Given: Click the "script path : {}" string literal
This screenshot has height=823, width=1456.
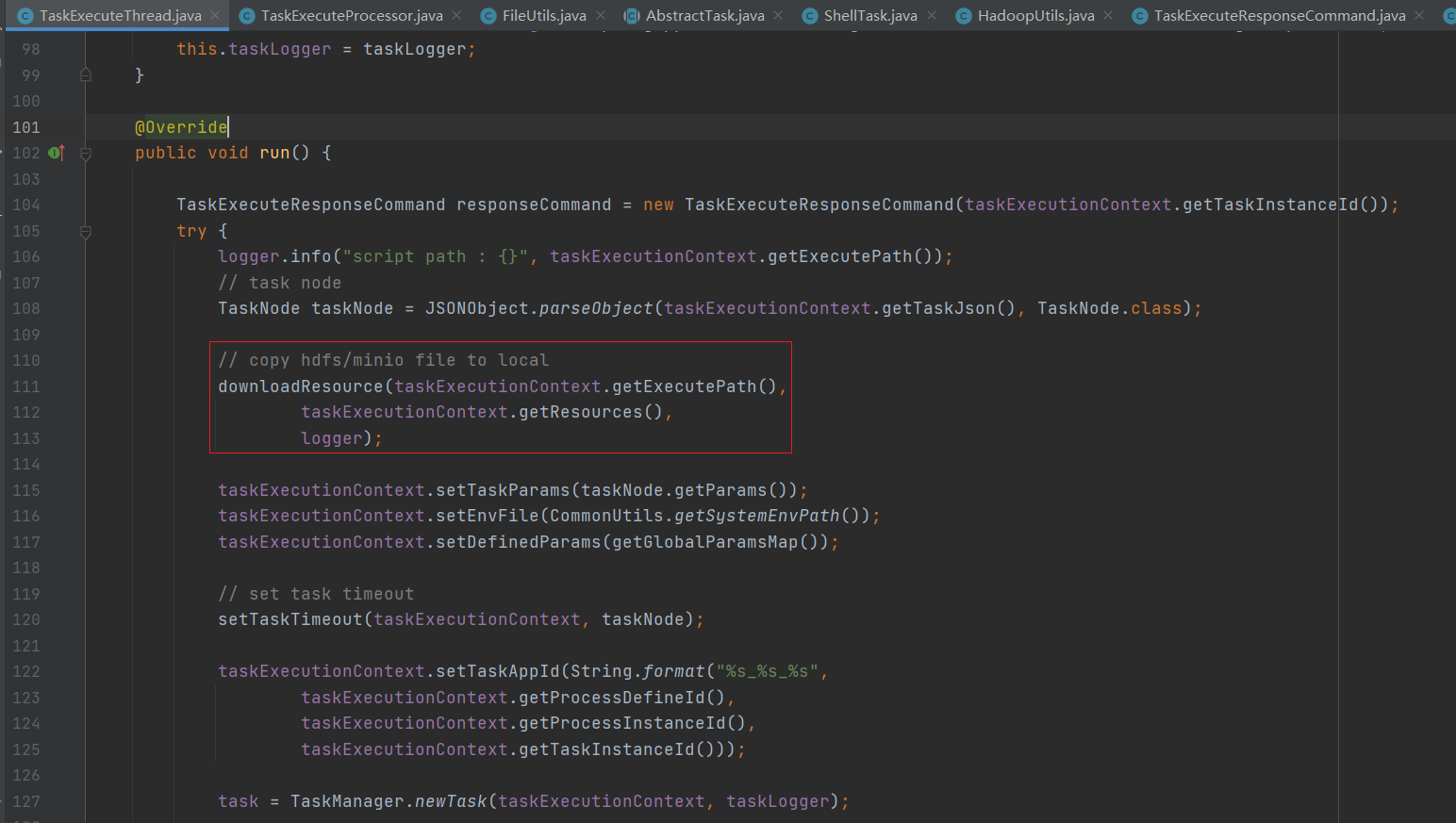Looking at the screenshot, I should tap(435, 256).
